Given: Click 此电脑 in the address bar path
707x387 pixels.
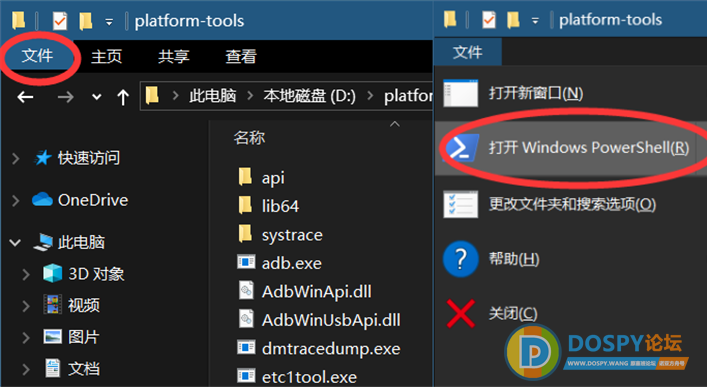Looking at the screenshot, I should [212, 96].
